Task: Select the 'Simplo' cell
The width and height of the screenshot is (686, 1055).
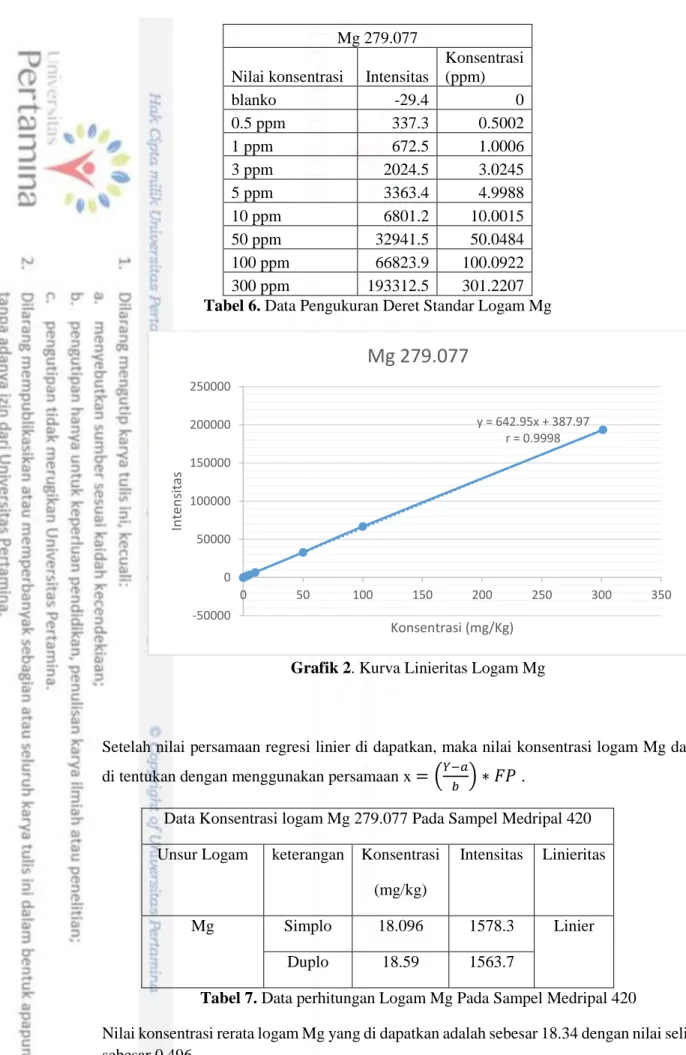Action: [307, 926]
